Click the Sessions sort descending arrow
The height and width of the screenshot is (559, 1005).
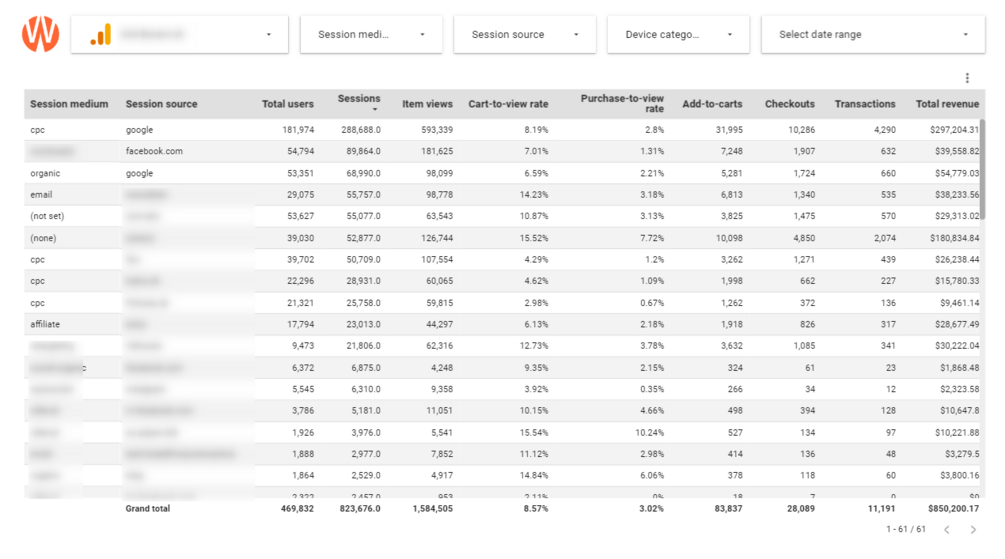click(375, 109)
